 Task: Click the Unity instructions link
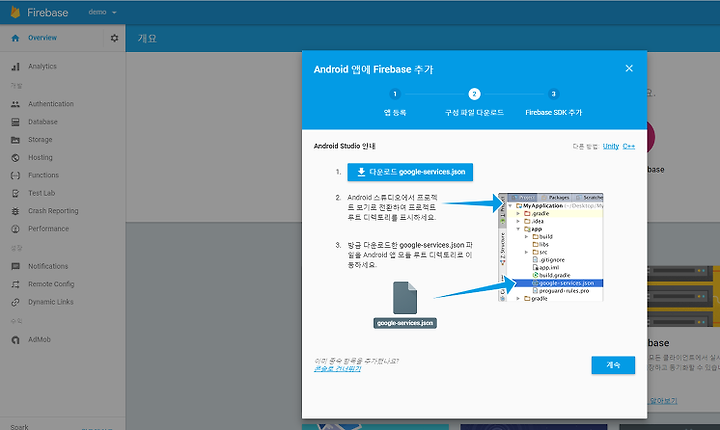point(611,146)
